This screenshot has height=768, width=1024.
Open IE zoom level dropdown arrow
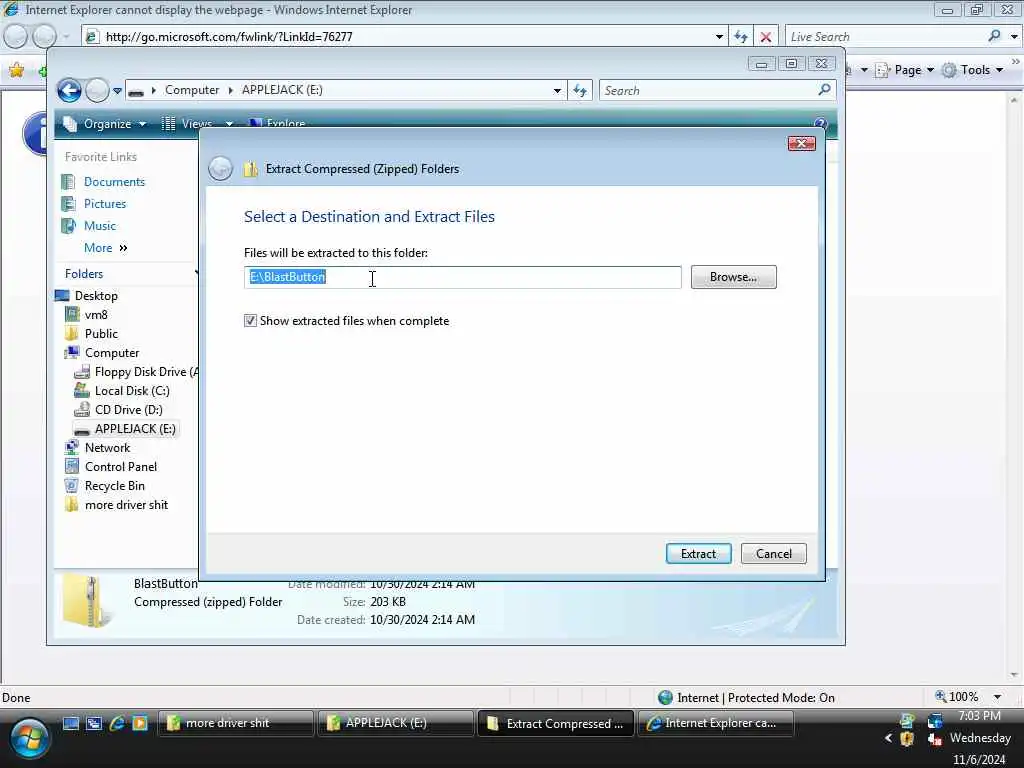coord(997,697)
